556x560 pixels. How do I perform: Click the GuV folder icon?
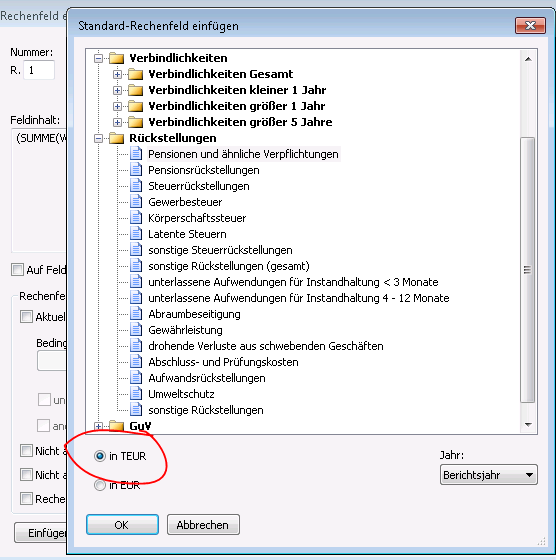(116, 426)
